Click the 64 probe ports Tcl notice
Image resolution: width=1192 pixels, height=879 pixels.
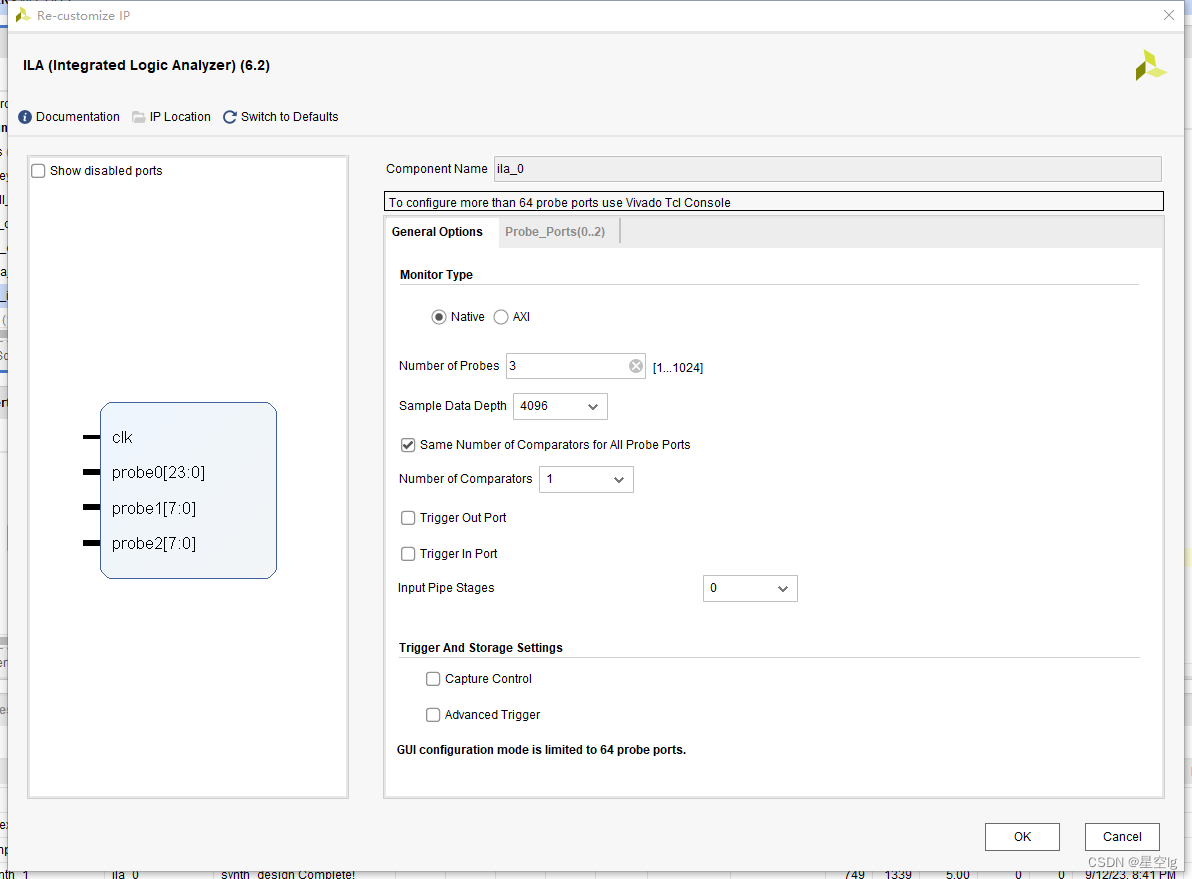(774, 202)
